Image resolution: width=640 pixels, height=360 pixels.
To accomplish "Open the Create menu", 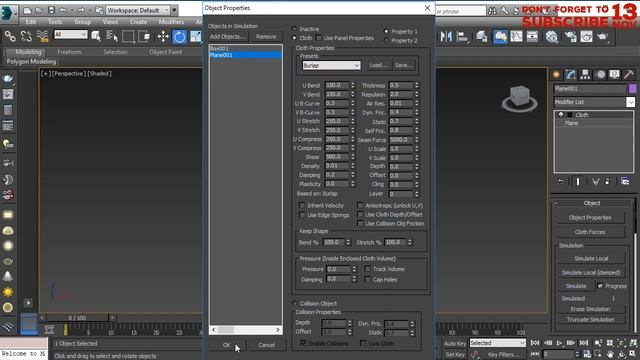I will tap(138, 22).
